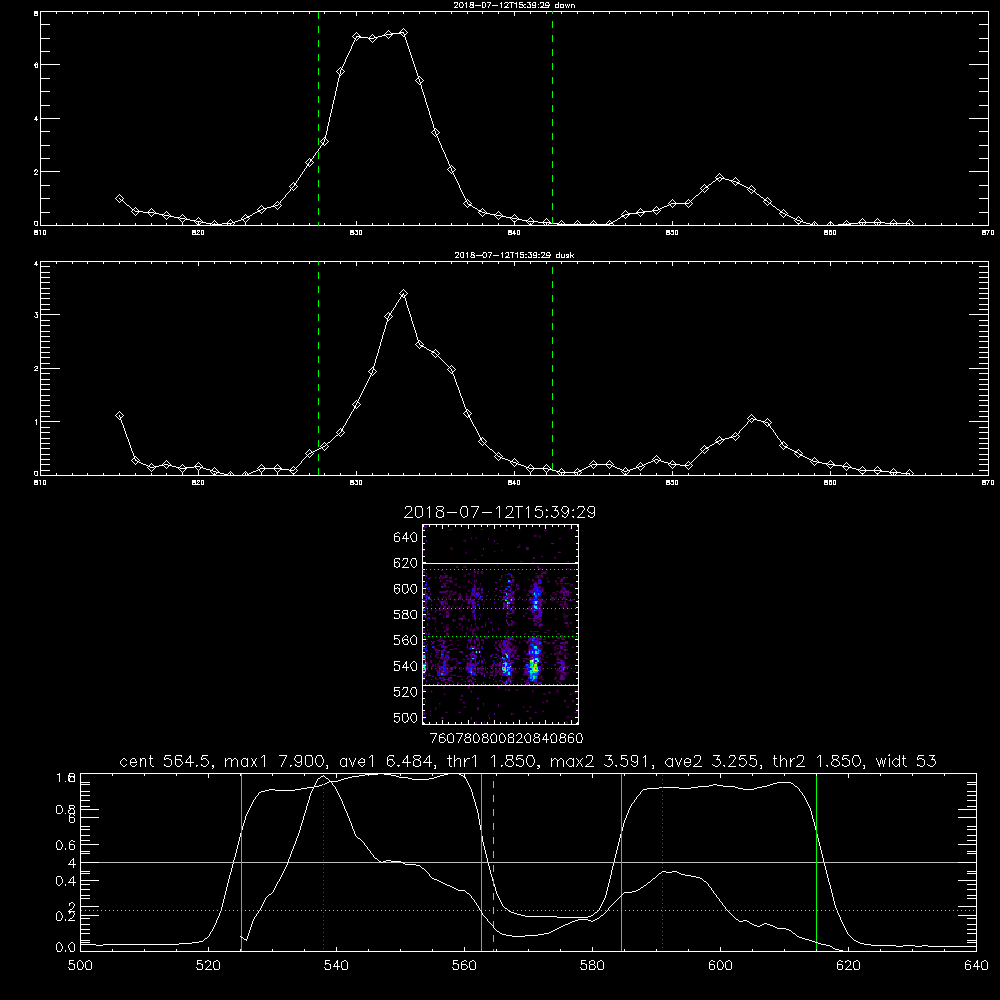Click the green vertical line near 615 in bottom plot
The height and width of the screenshot is (1000, 1000).
tap(816, 862)
